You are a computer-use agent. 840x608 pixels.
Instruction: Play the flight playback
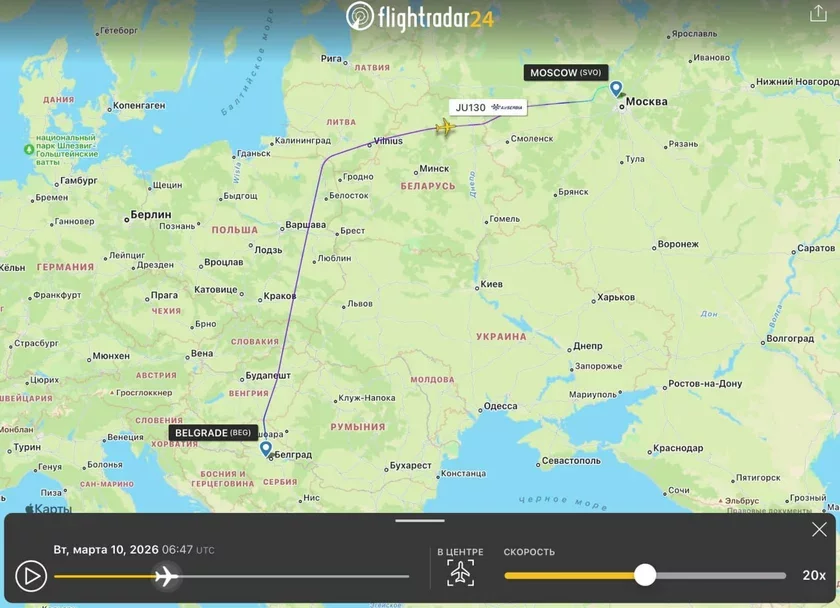click(x=31, y=576)
